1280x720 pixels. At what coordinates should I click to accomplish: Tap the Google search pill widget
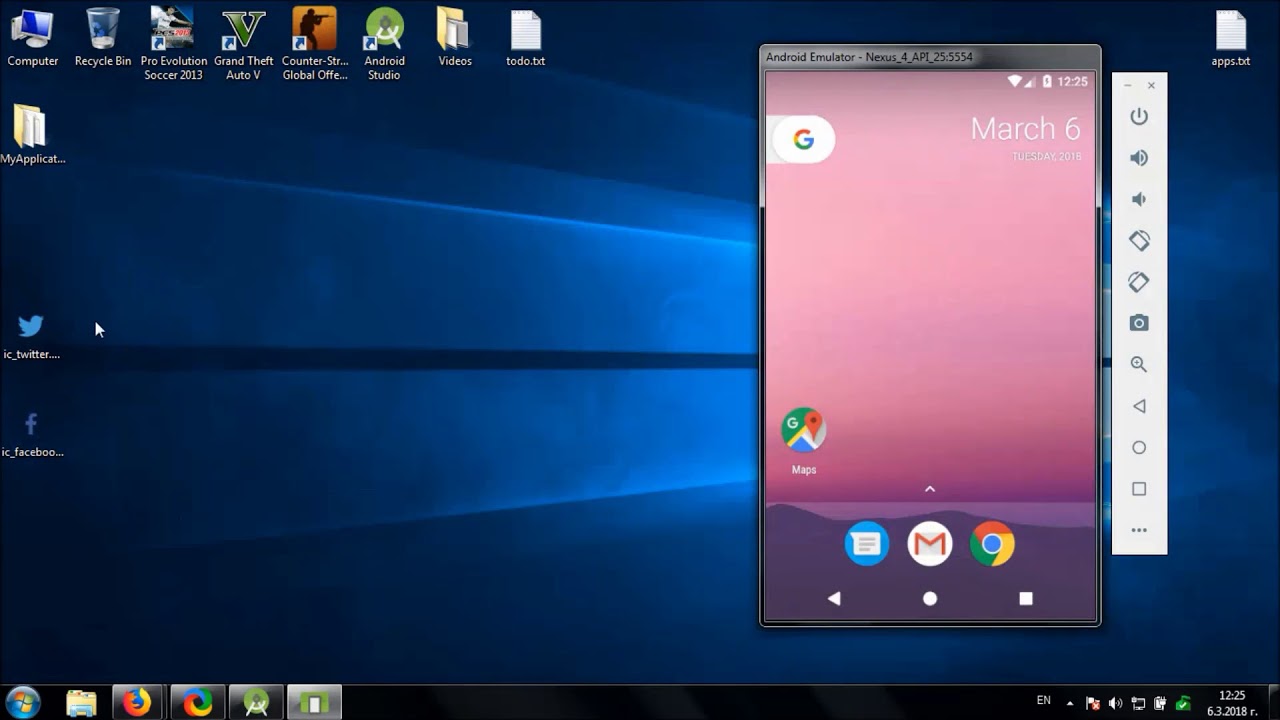801,140
